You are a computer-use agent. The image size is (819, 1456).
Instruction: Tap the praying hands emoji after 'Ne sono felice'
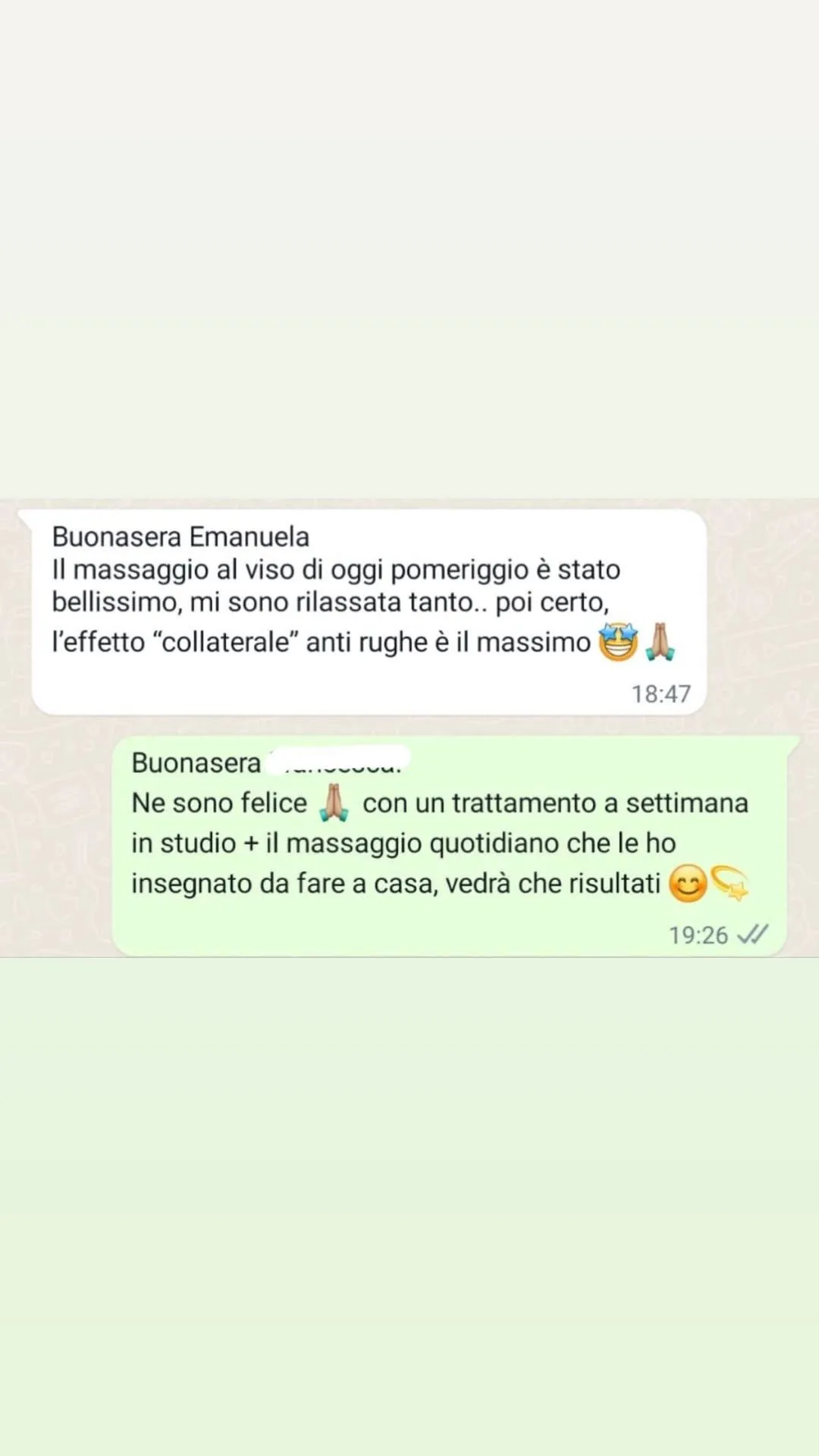(334, 803)
